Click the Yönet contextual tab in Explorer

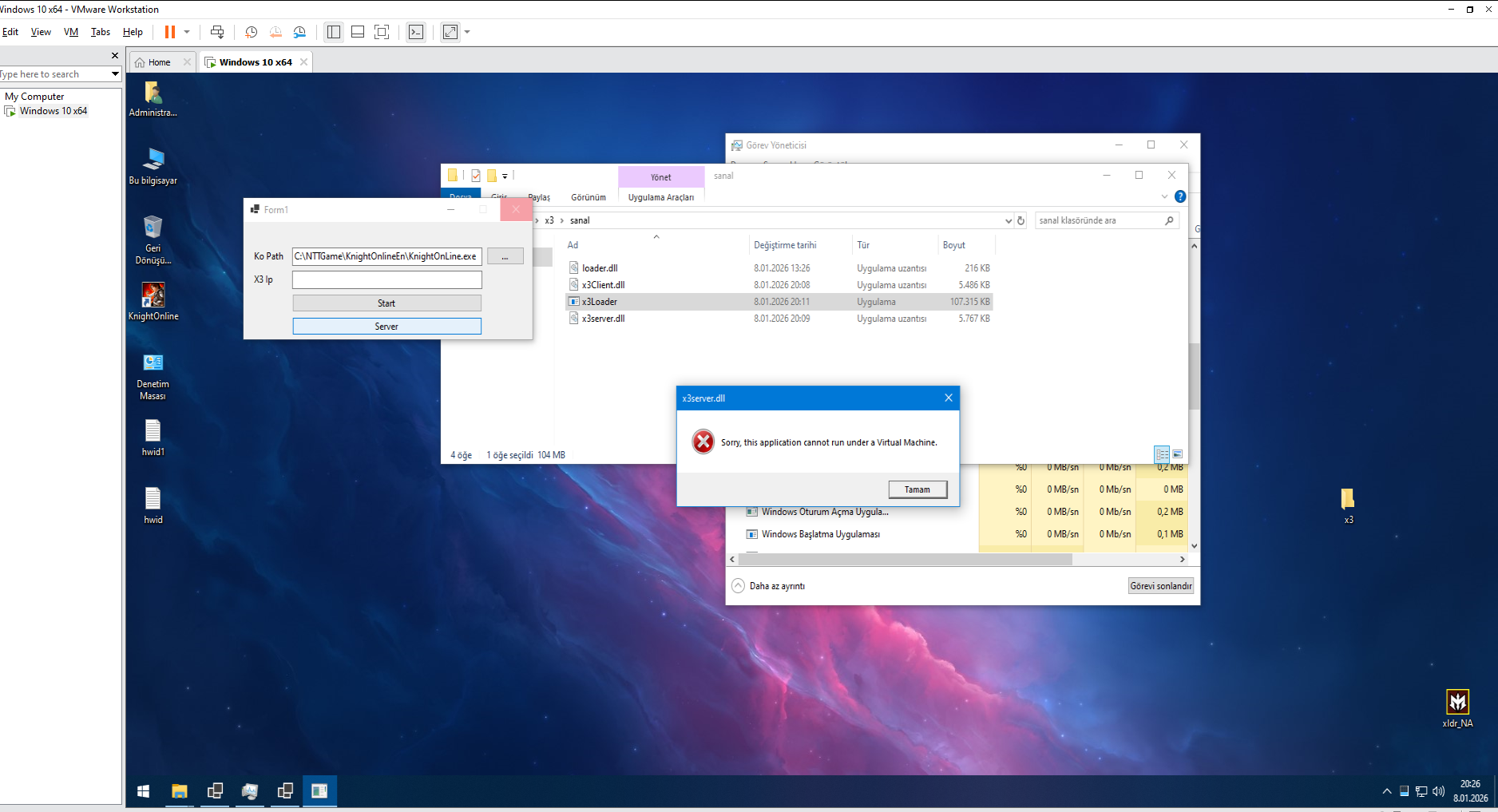[x=661, y=177]
